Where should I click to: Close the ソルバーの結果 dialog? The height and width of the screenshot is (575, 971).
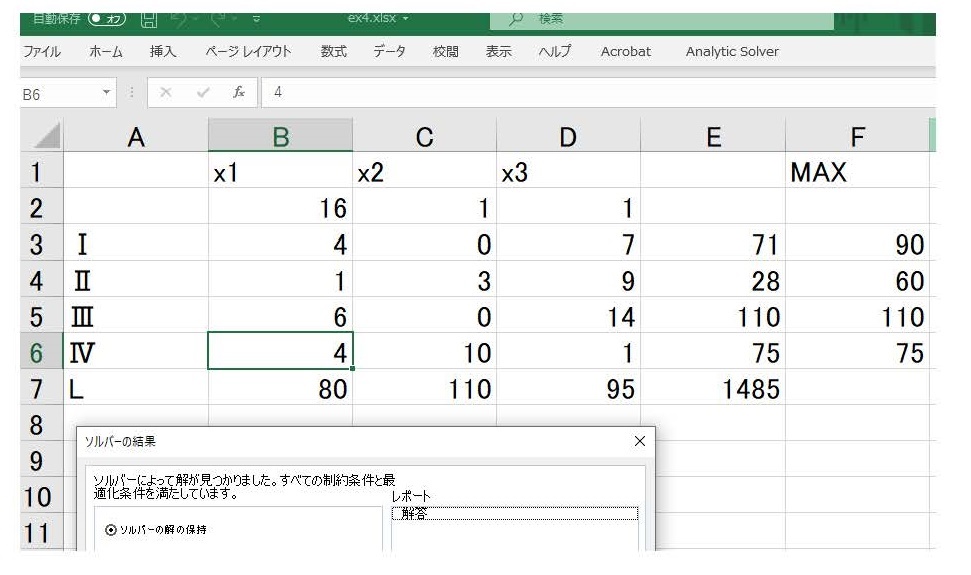[640, 441]
